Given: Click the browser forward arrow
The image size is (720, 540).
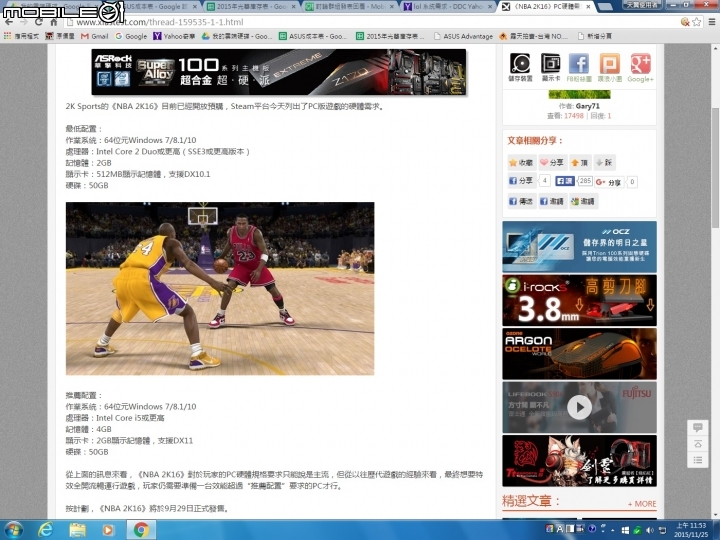Looking at the screenshot, I should (x=24, y=22).
